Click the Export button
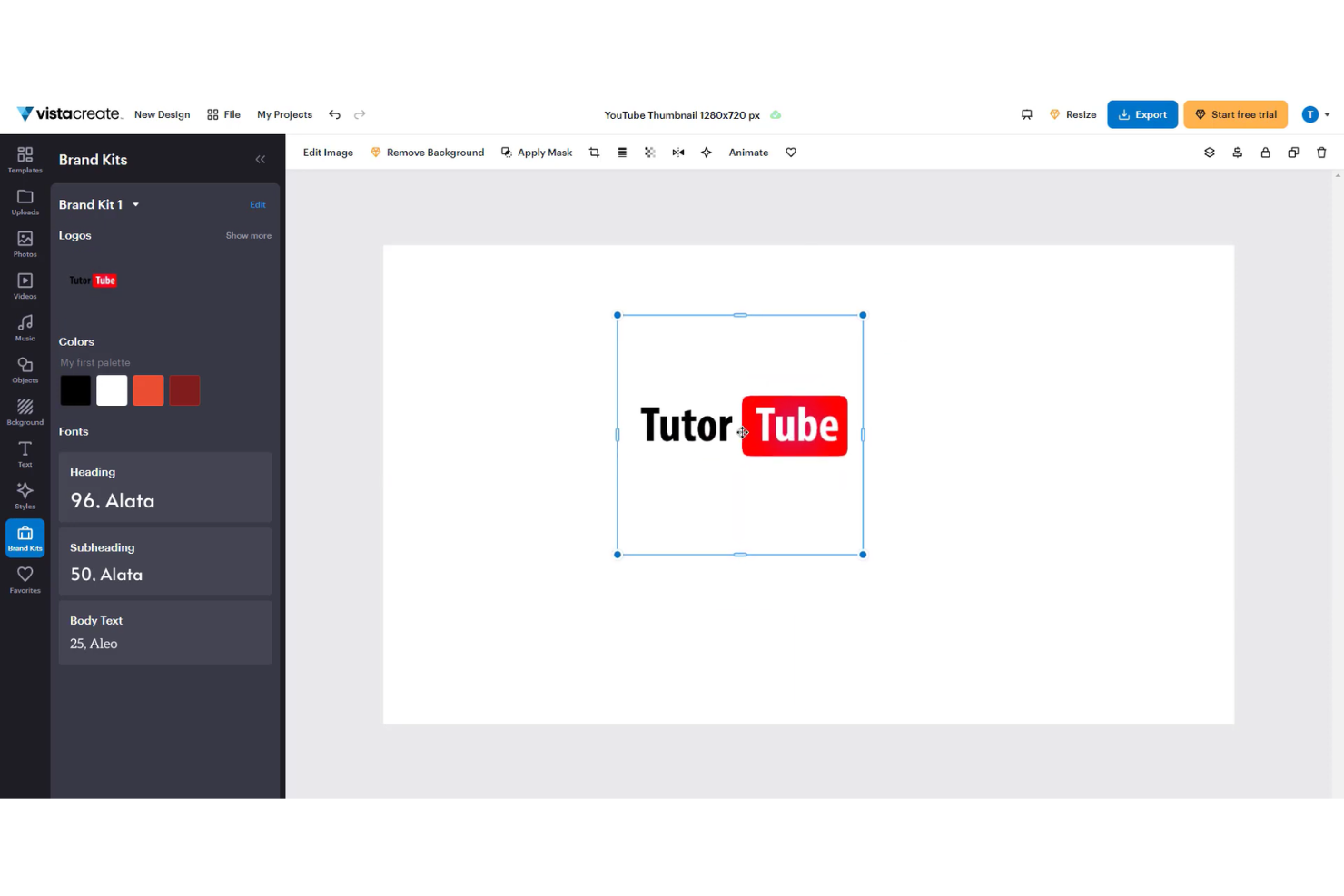 click(x=1142, y=114)
